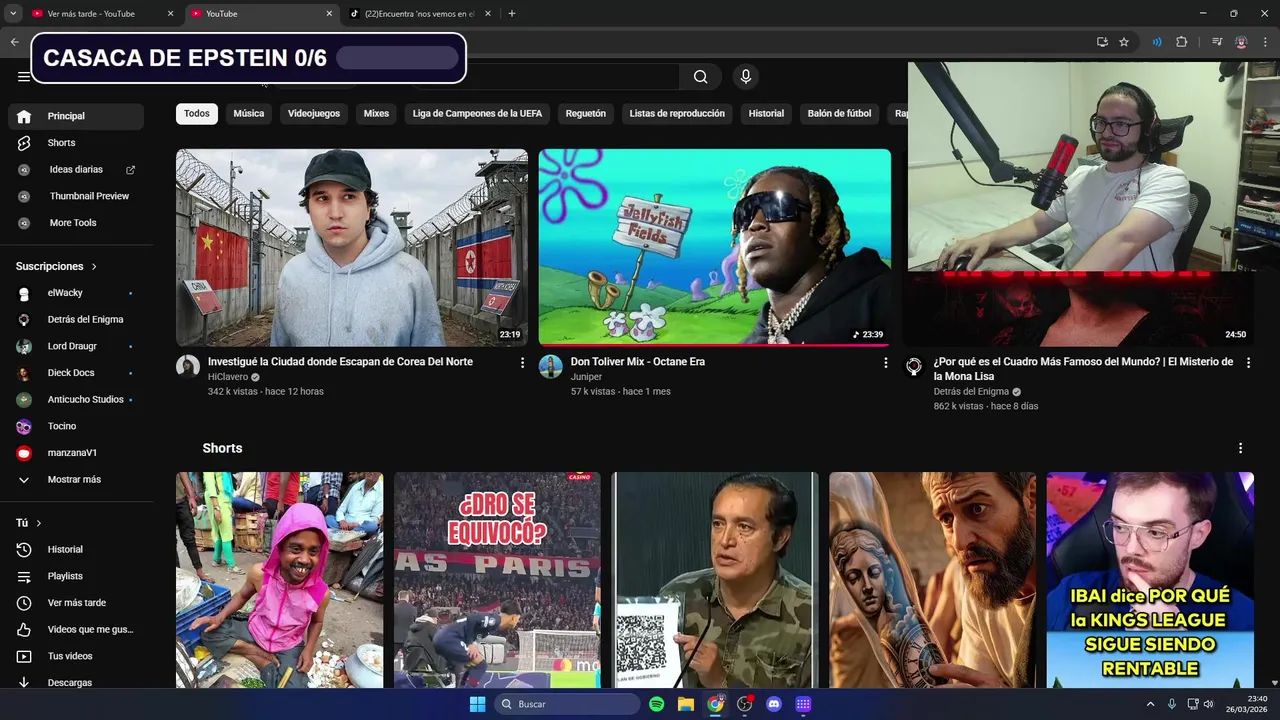This screenshot has width=1280, height=720.
Task: Expand the Suscripciones section
Action: [57, 267]
